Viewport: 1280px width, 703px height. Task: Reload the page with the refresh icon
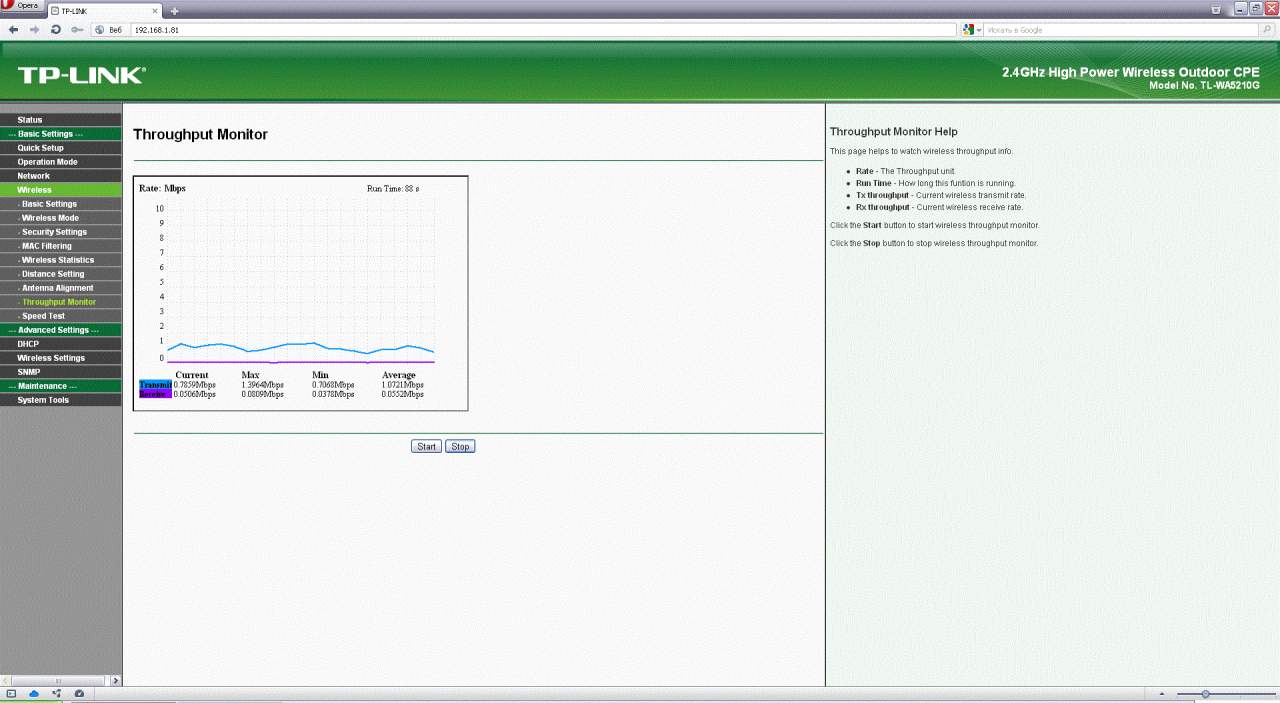point(56,30)
